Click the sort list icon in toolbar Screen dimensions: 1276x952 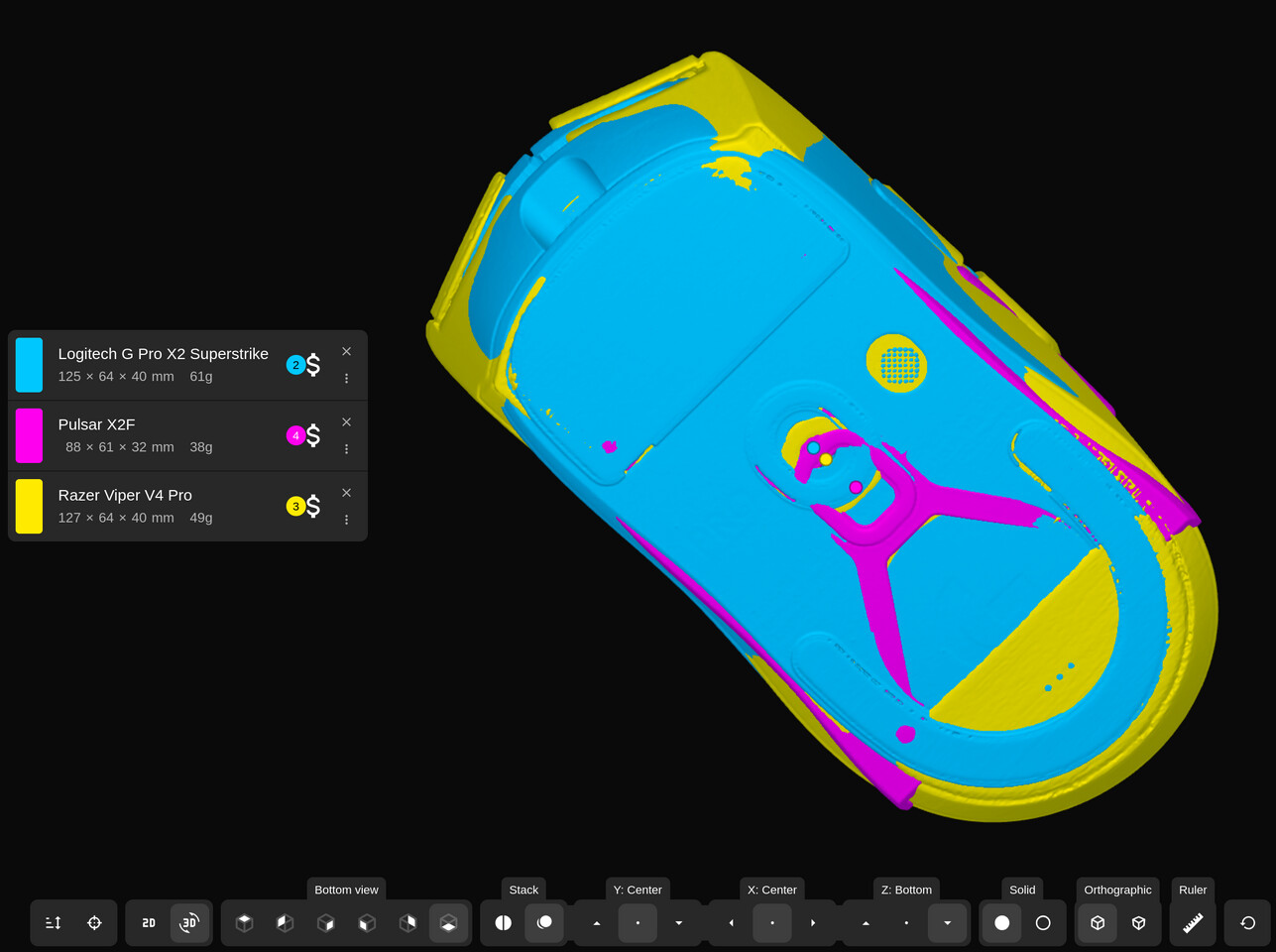coord(54,922)
